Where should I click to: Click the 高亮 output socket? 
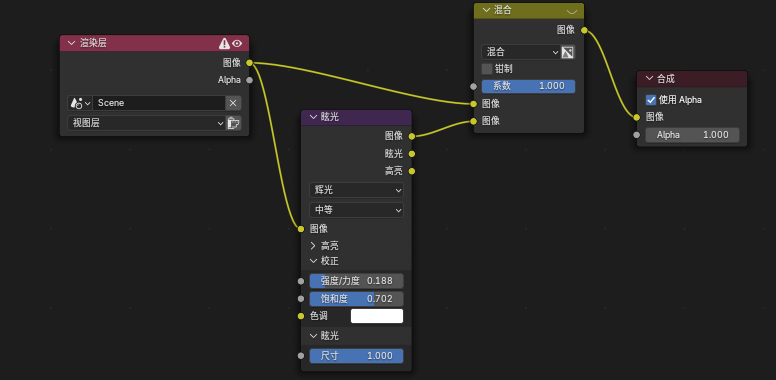[412, 171]
